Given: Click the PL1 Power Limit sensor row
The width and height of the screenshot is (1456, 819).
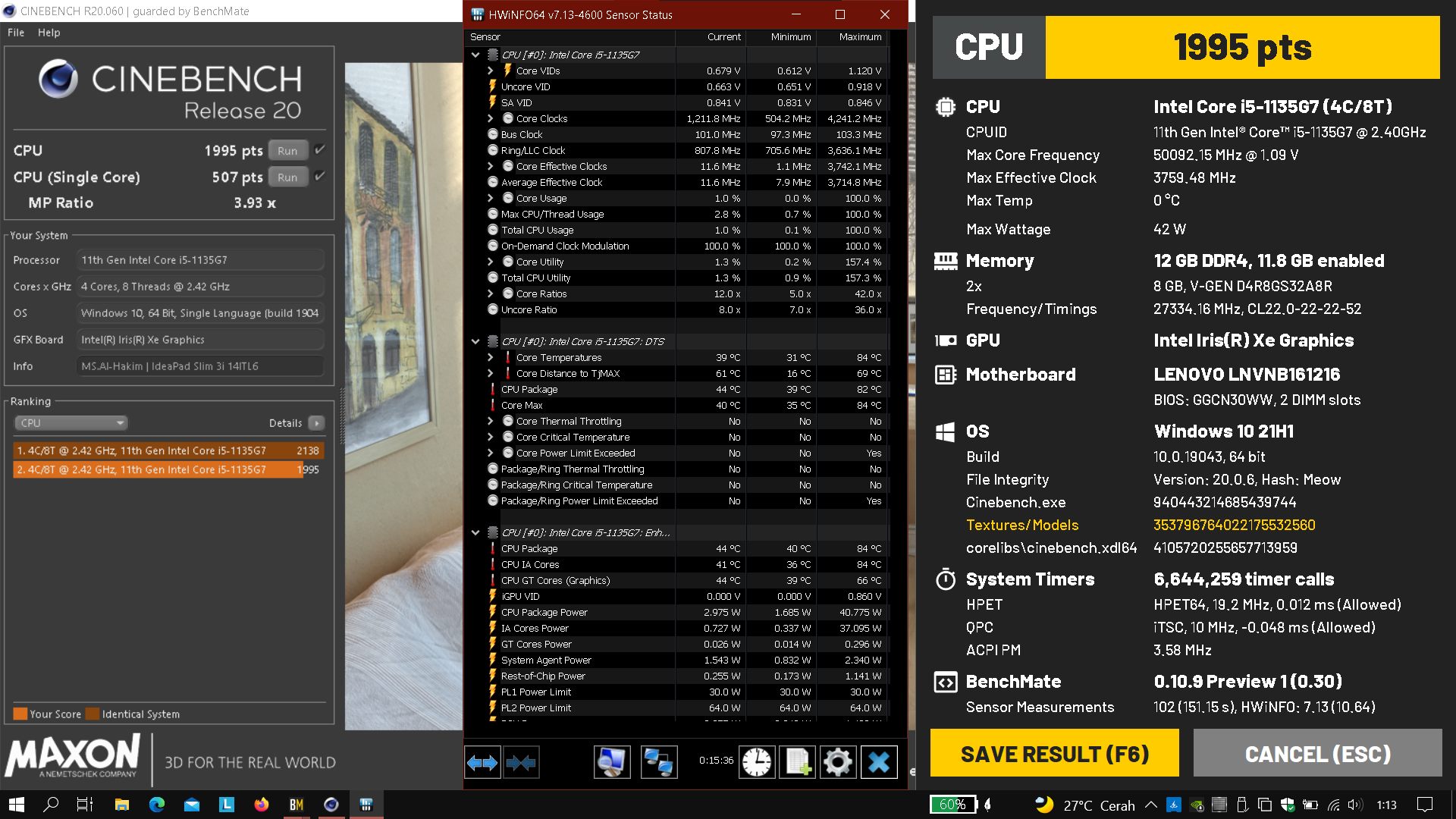Looking at the screenshot, I should coord(675,692).
